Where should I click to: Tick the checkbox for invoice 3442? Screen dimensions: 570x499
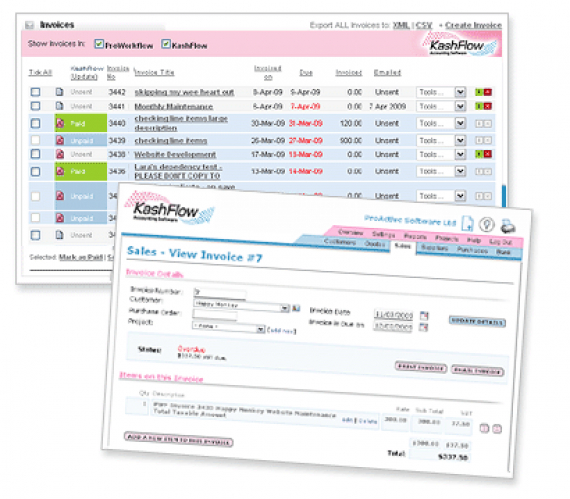[x=35, y=92]
